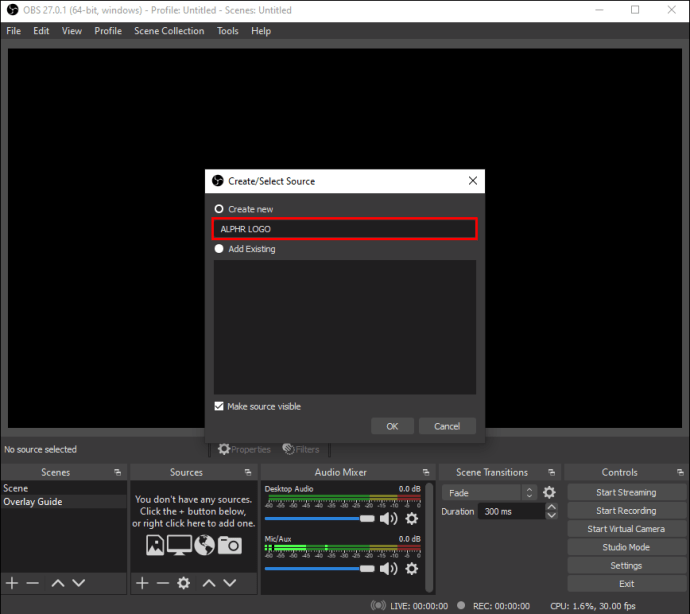Move source up with arrow icon
This screenshot has height=614, width=690.
coord(208,583)
